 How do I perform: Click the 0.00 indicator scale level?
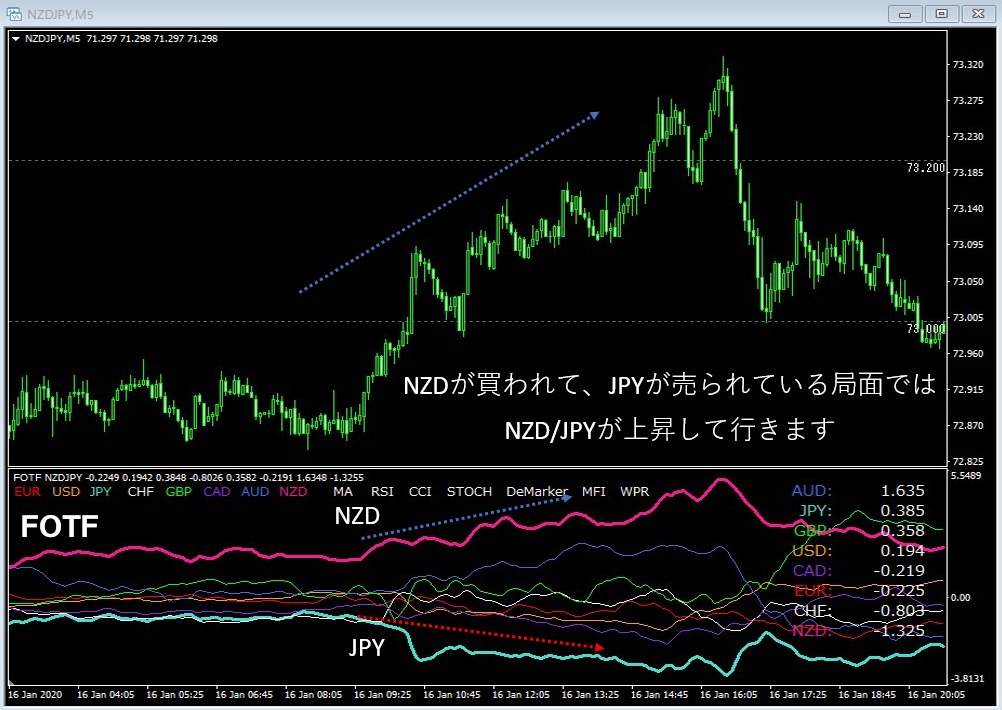(x=960, y=598)
